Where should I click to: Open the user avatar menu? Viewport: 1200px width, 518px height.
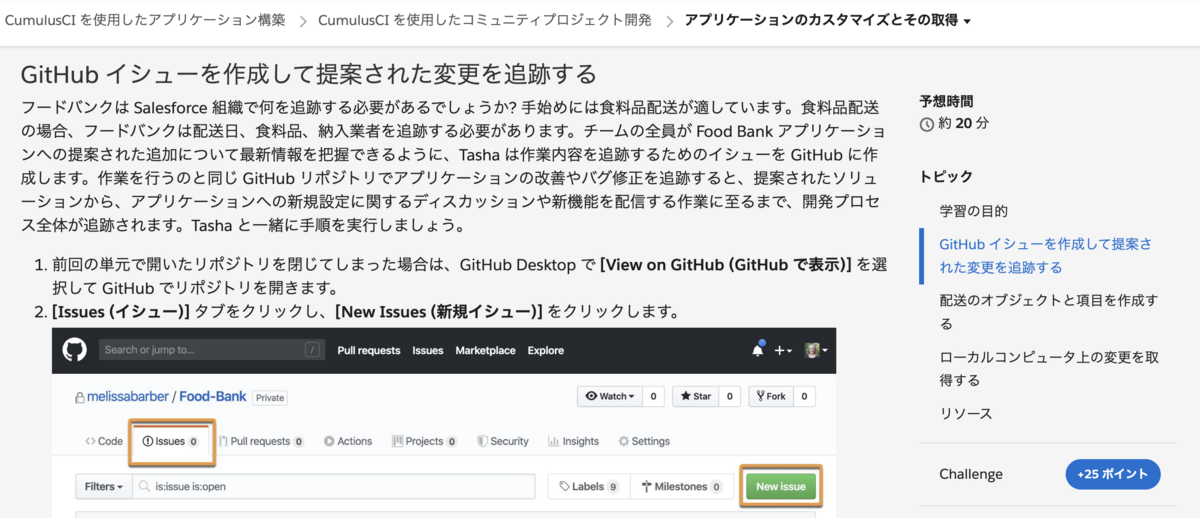pos(817,351)
